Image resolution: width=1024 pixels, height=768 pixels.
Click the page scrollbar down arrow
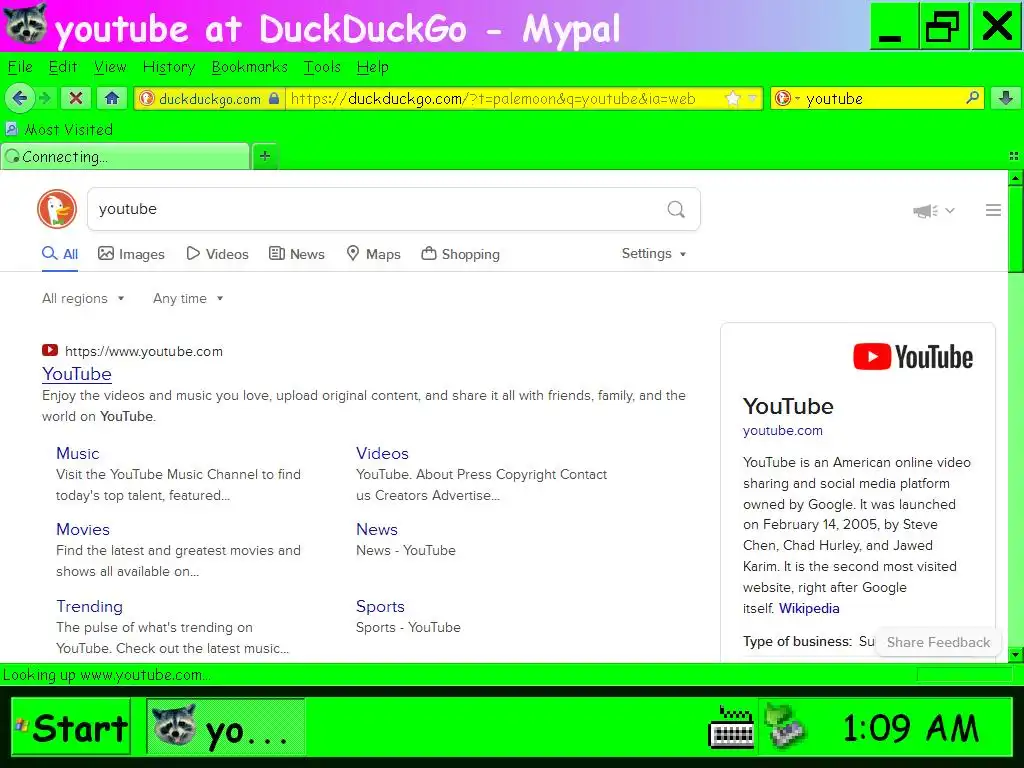(x=1016, y=654)
